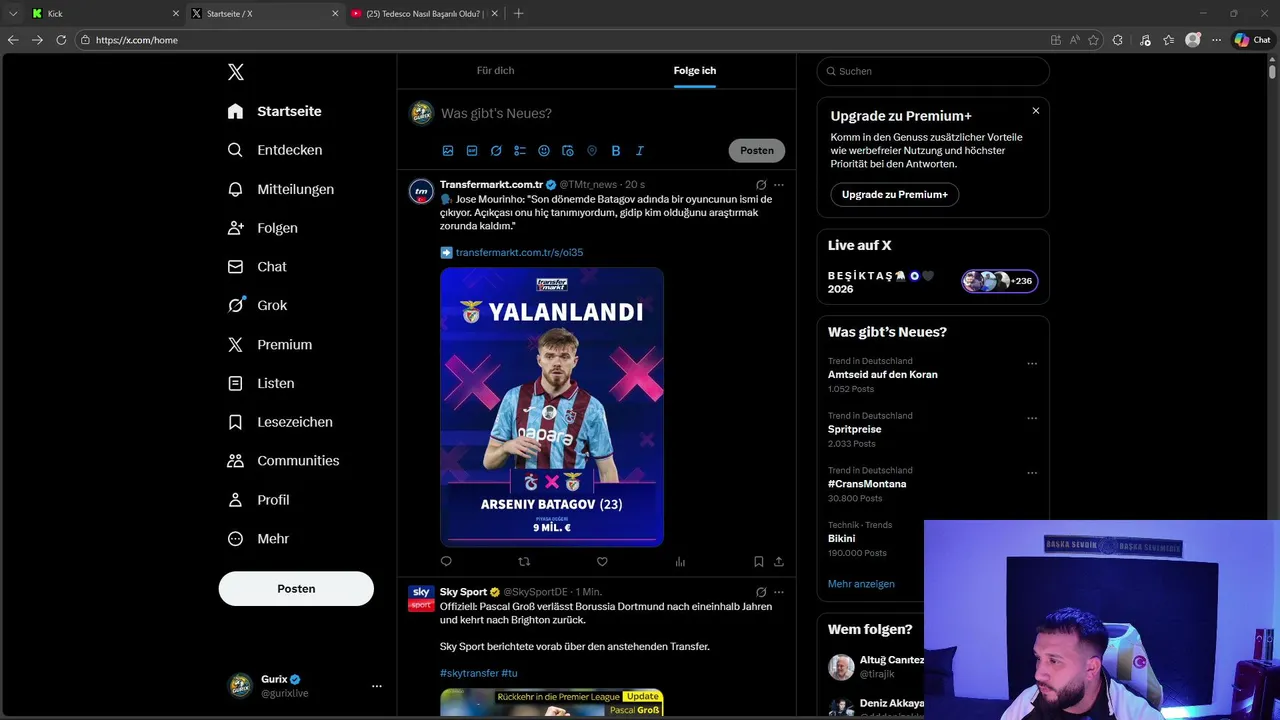Viewport: 1280px width, 720px height.
Task: Switch to Folge ich tab
Action: click(x=695, y=70)
